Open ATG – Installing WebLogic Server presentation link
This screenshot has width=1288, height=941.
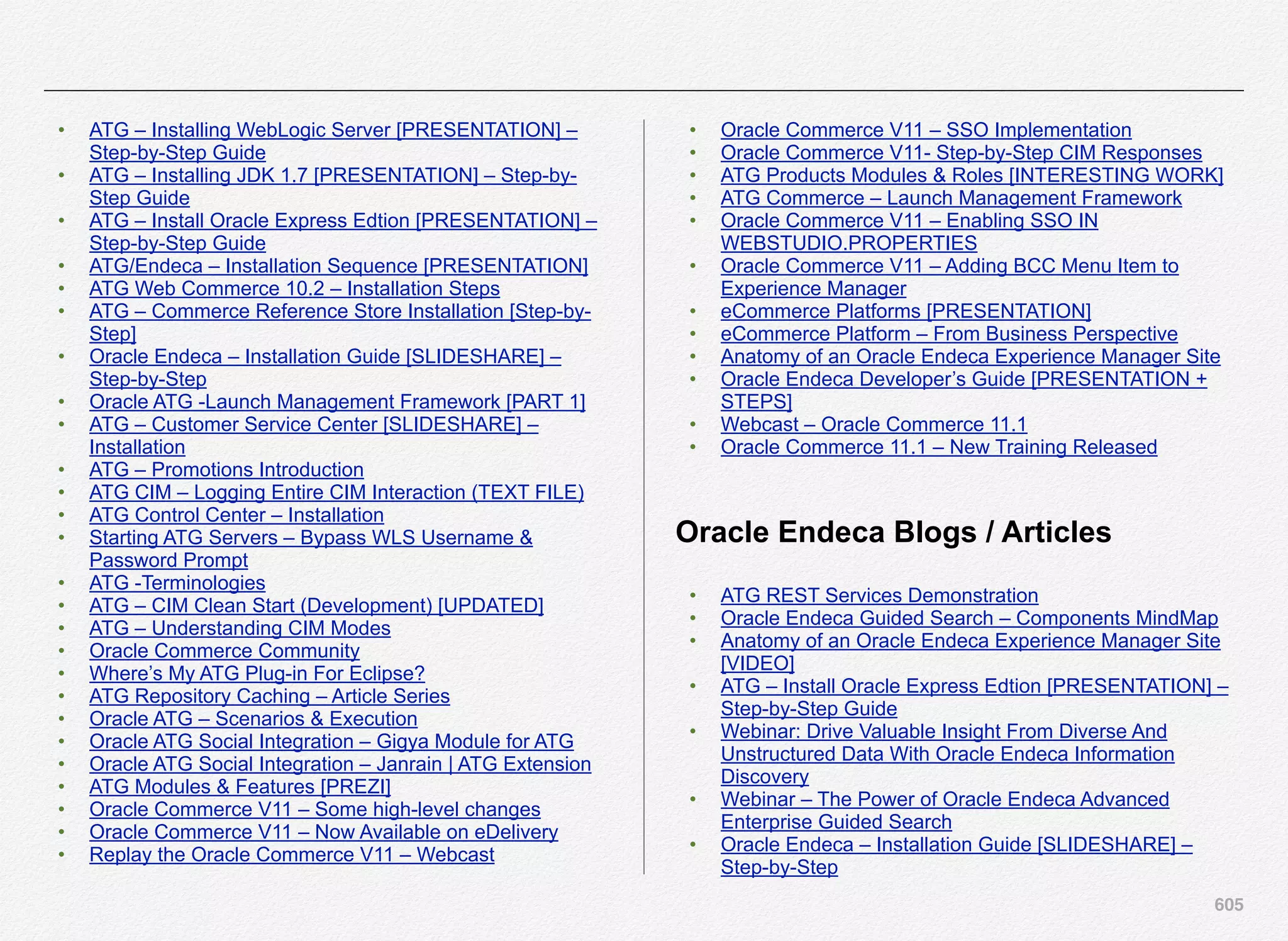pyautogui.click(x=333, y=142)
